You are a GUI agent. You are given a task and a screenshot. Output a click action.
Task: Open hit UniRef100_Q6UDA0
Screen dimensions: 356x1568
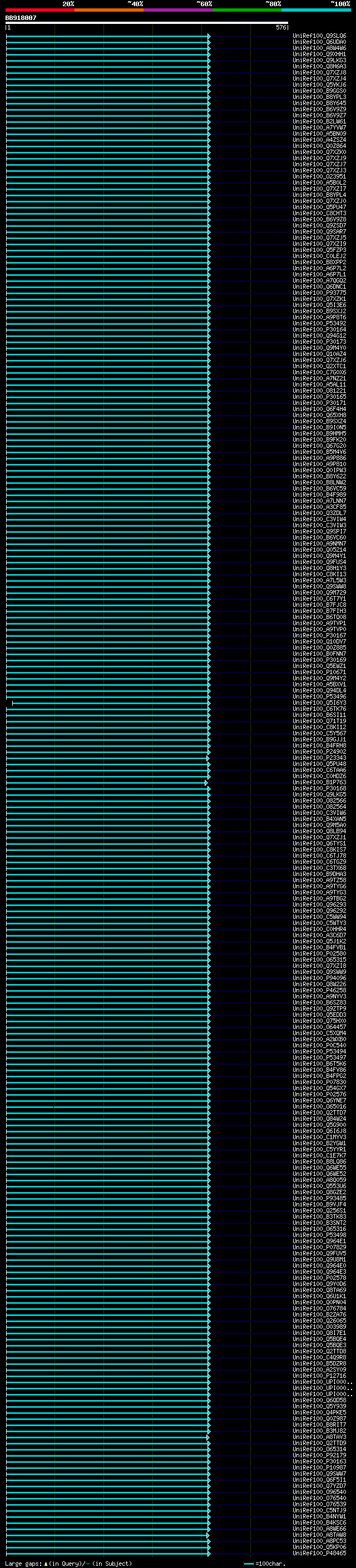[x=319, y=42]
